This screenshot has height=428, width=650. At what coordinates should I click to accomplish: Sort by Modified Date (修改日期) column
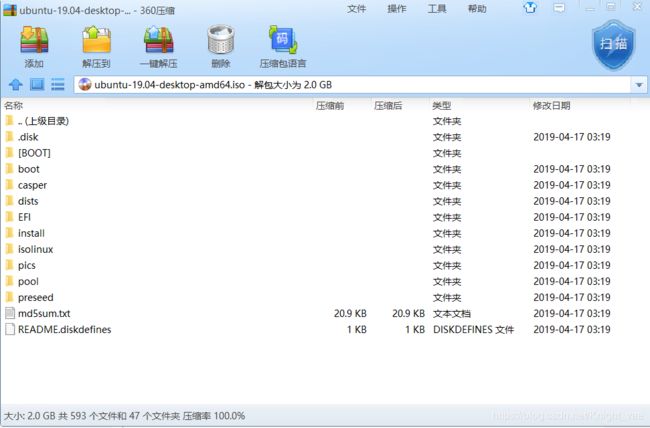point(551,105)
